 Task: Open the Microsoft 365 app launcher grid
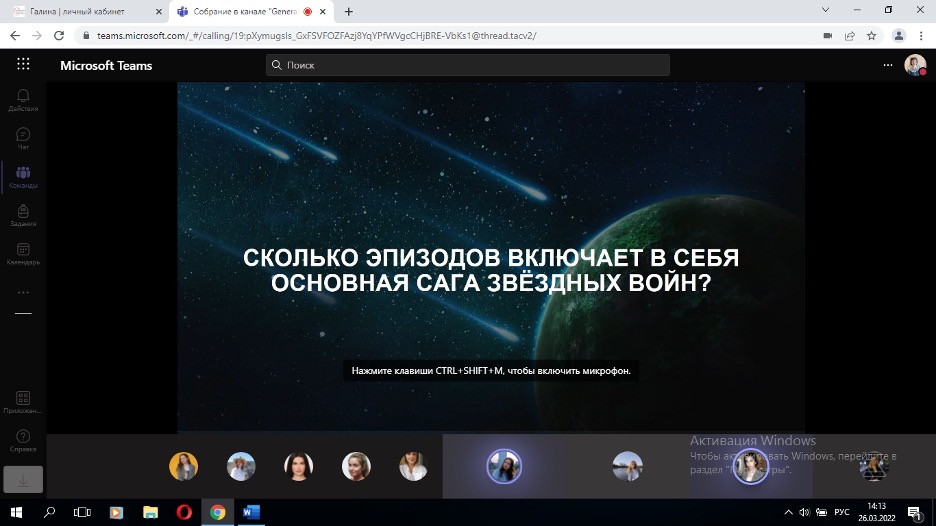[x=23, y=65]
